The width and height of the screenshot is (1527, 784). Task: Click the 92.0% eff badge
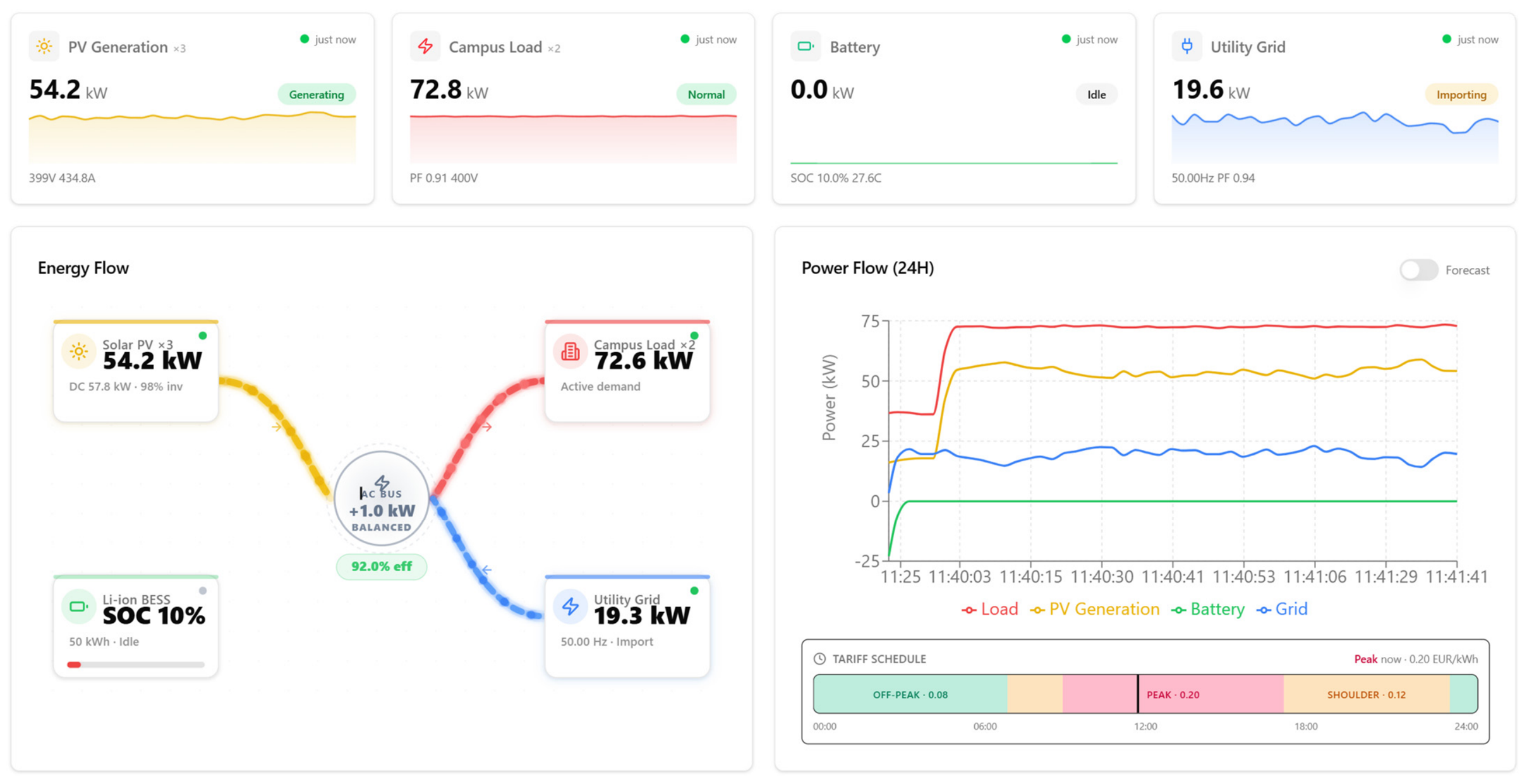pos(382,566)
